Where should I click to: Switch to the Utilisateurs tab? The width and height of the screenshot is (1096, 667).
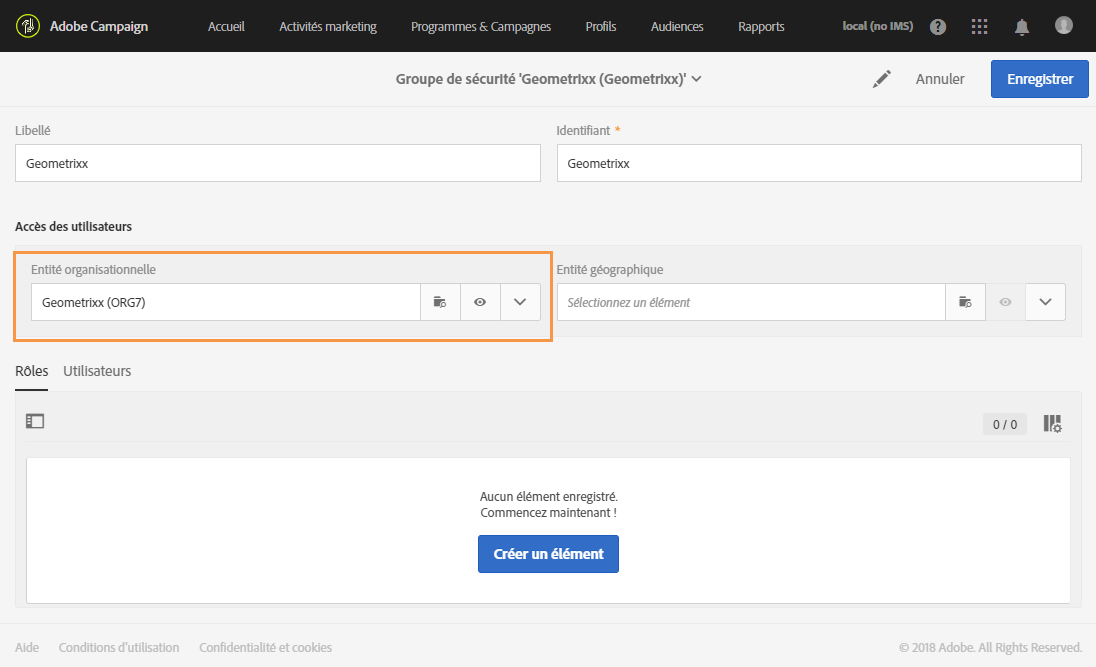[x=97, y=371]
